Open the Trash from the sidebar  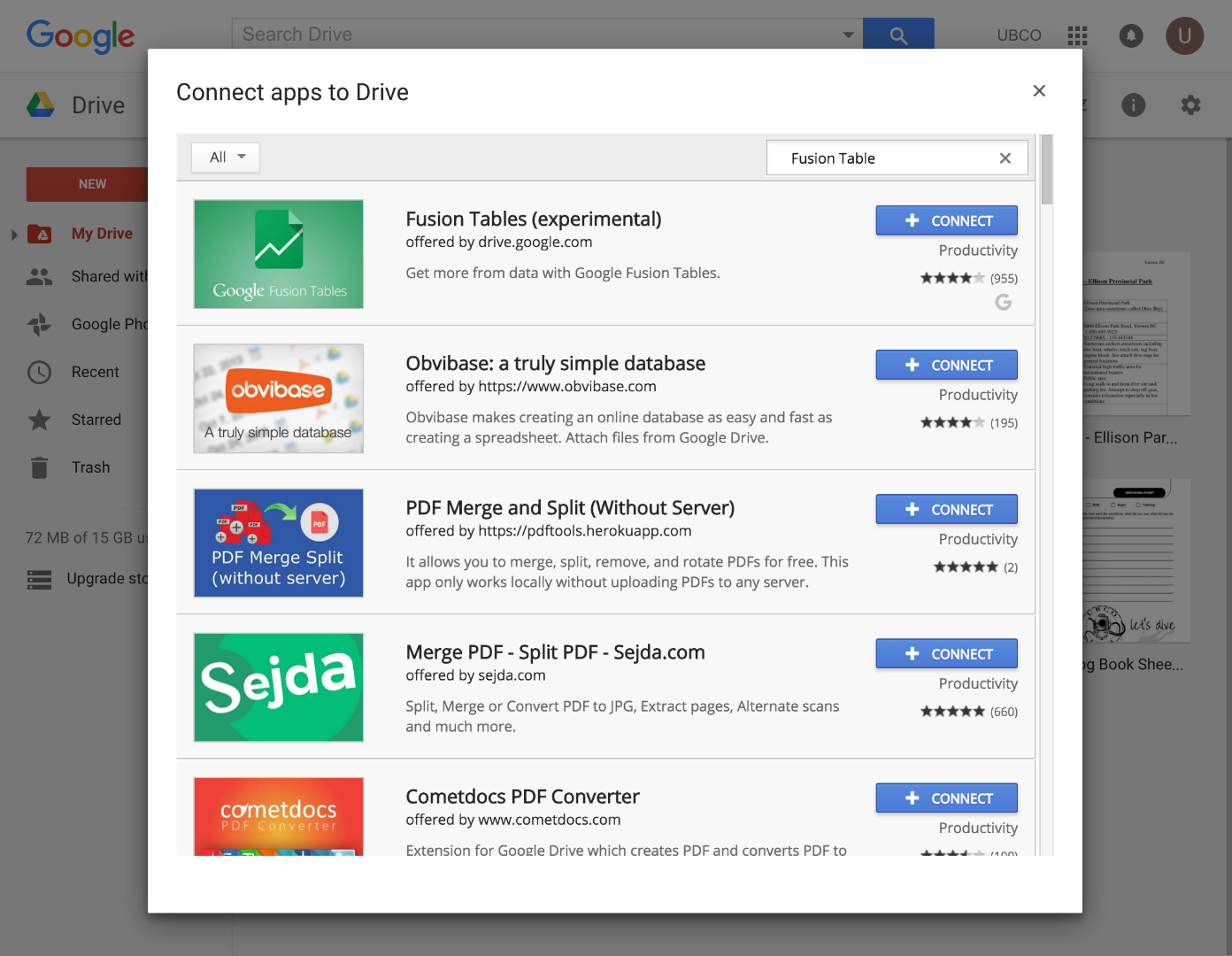[x=89, y=466]
